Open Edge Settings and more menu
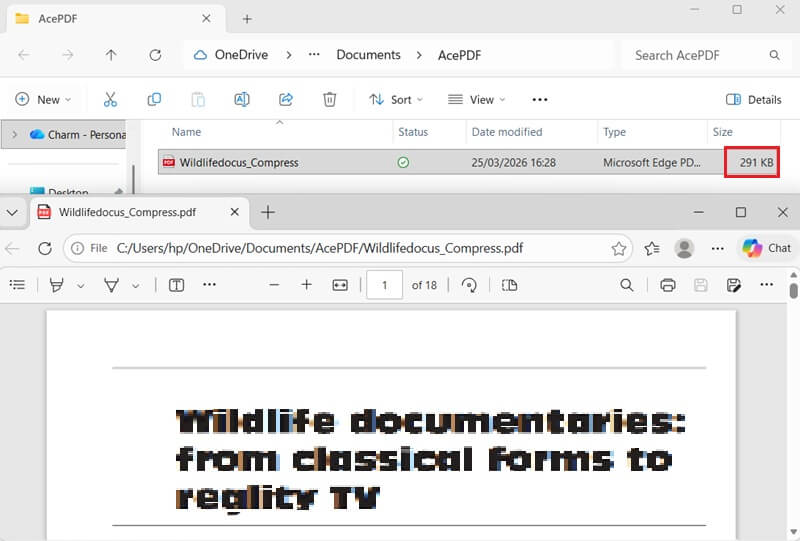Image resolution: width=800 pixels, height=541 pixels. coord(717,249)
